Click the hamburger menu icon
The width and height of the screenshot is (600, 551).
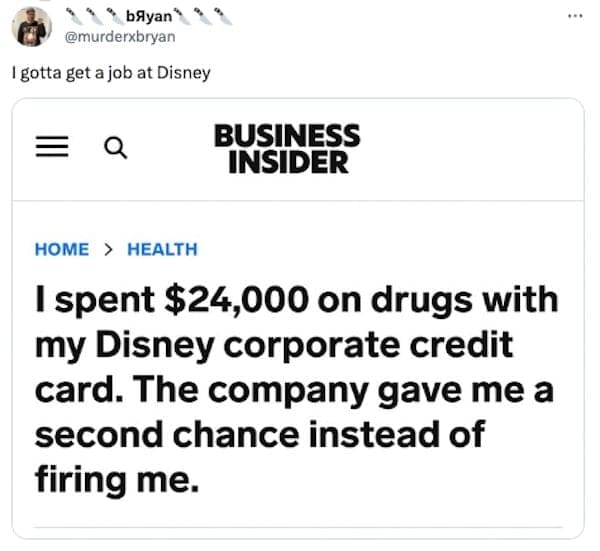click(49, 148)
